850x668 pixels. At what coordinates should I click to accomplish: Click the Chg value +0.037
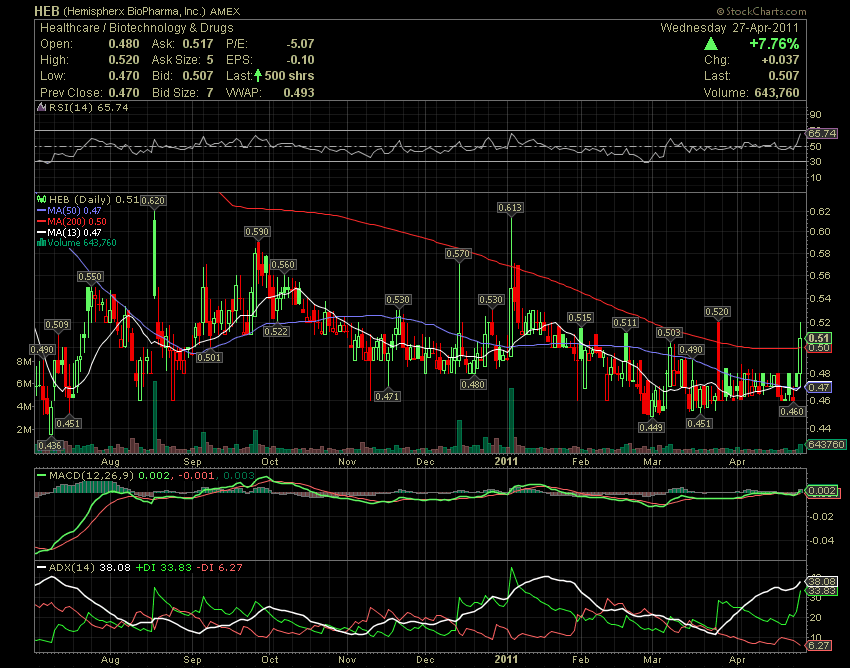(780, 60)
